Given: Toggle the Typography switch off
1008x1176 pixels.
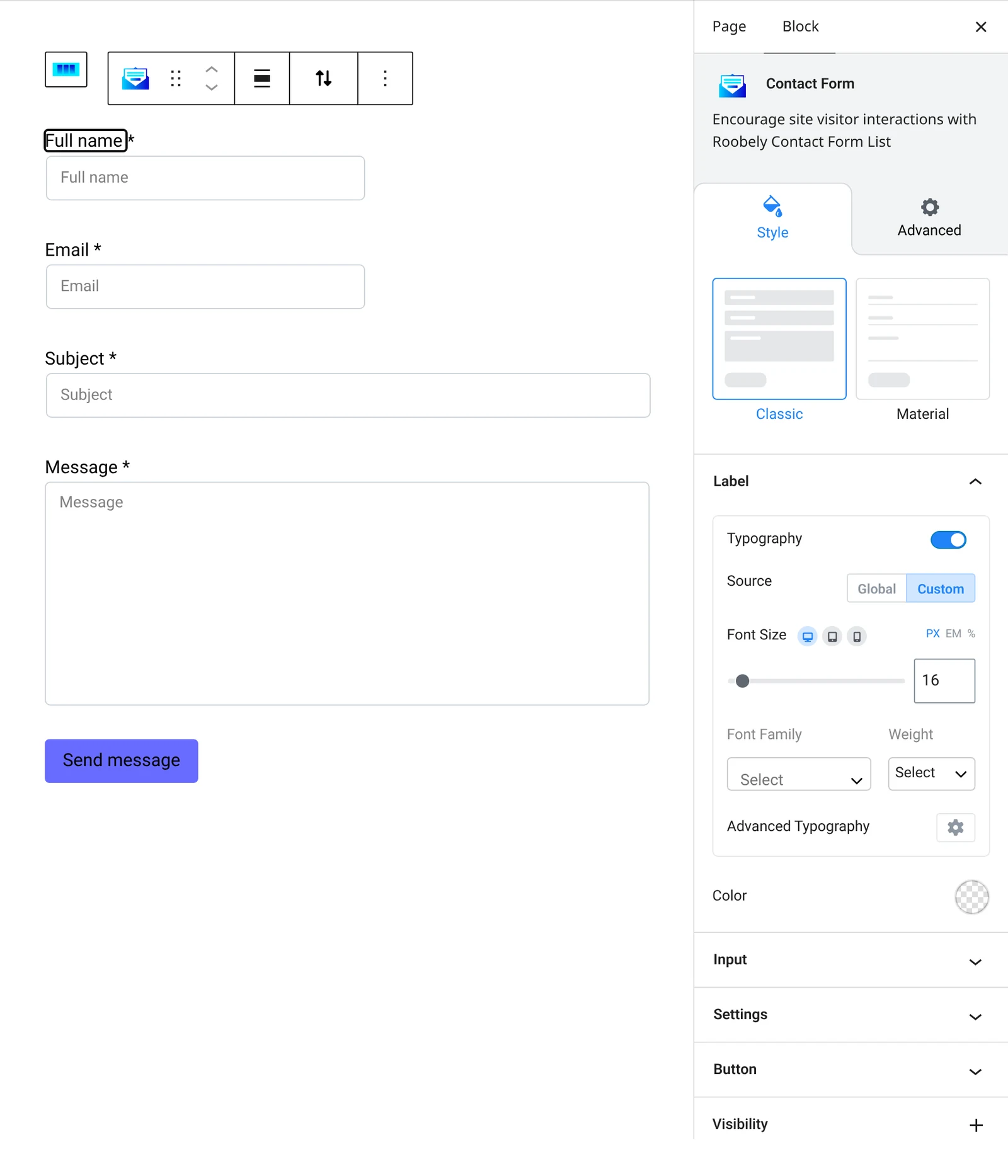Looking at the screenshot, I should point(948,540).
